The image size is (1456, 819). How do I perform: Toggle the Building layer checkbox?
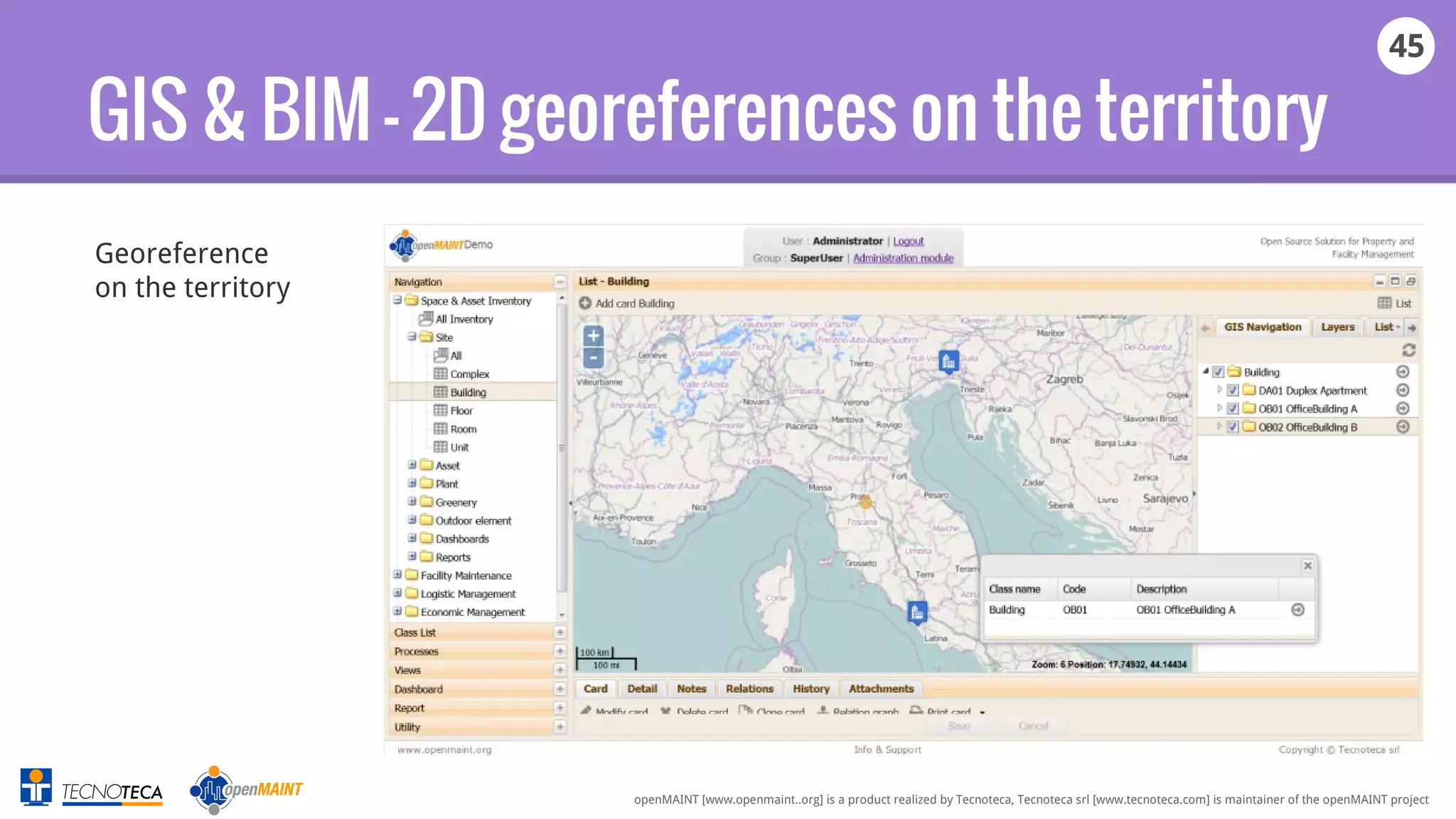tap(1218, 372)
